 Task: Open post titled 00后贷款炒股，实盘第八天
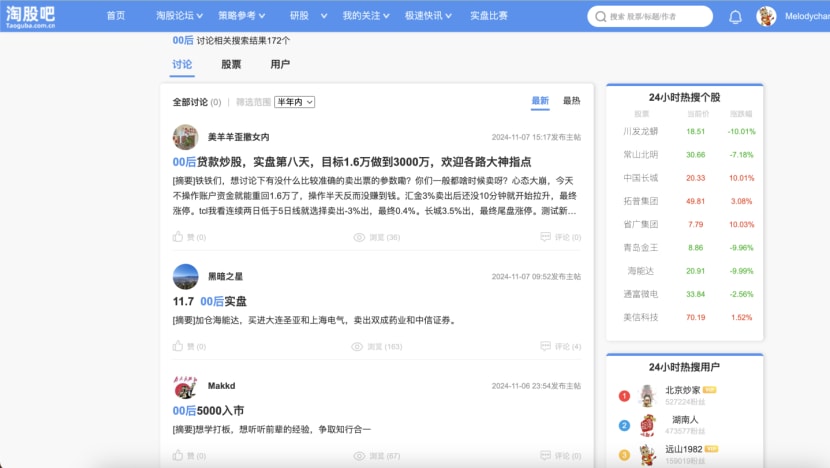point(352,162)
